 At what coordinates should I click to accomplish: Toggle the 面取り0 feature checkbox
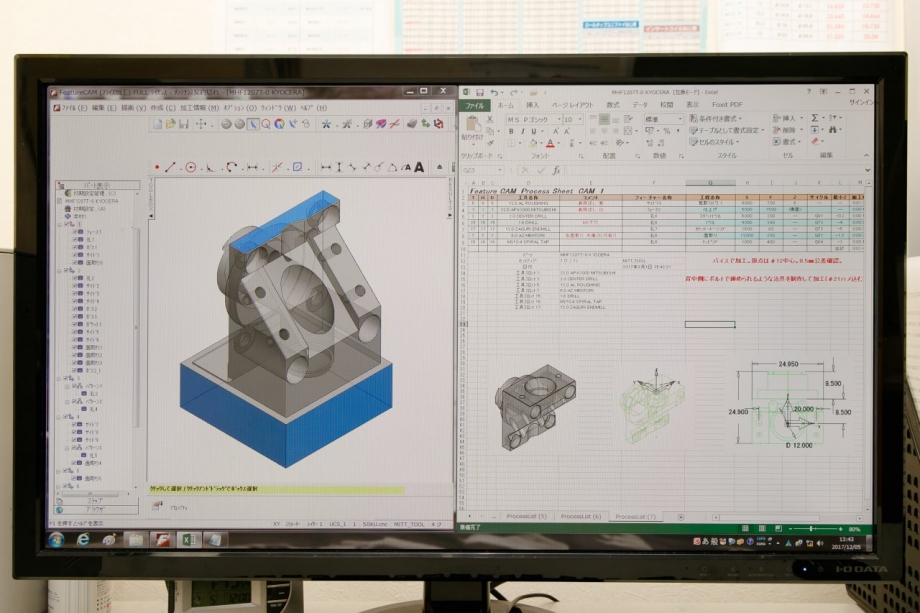point(75,262)
